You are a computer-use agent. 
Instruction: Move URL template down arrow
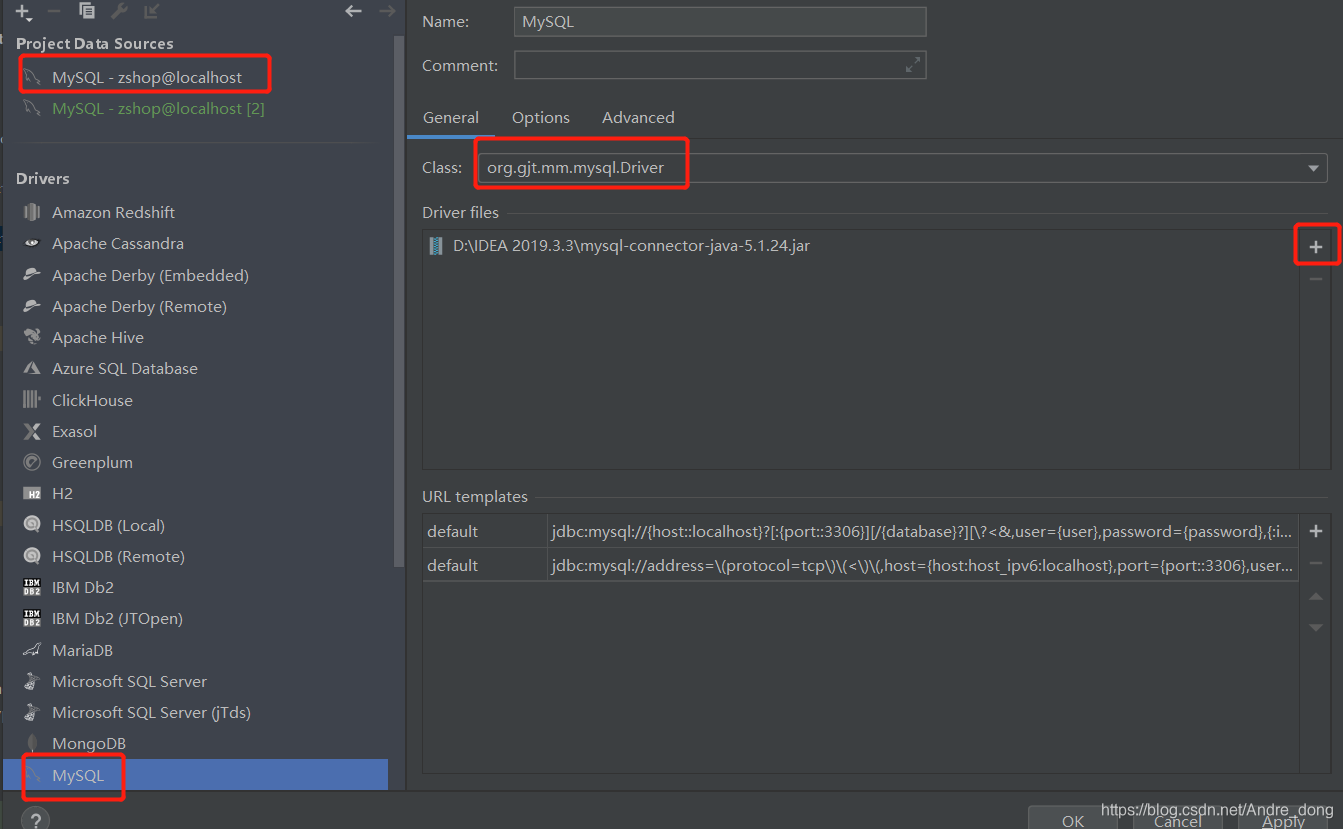point(1316,628)
